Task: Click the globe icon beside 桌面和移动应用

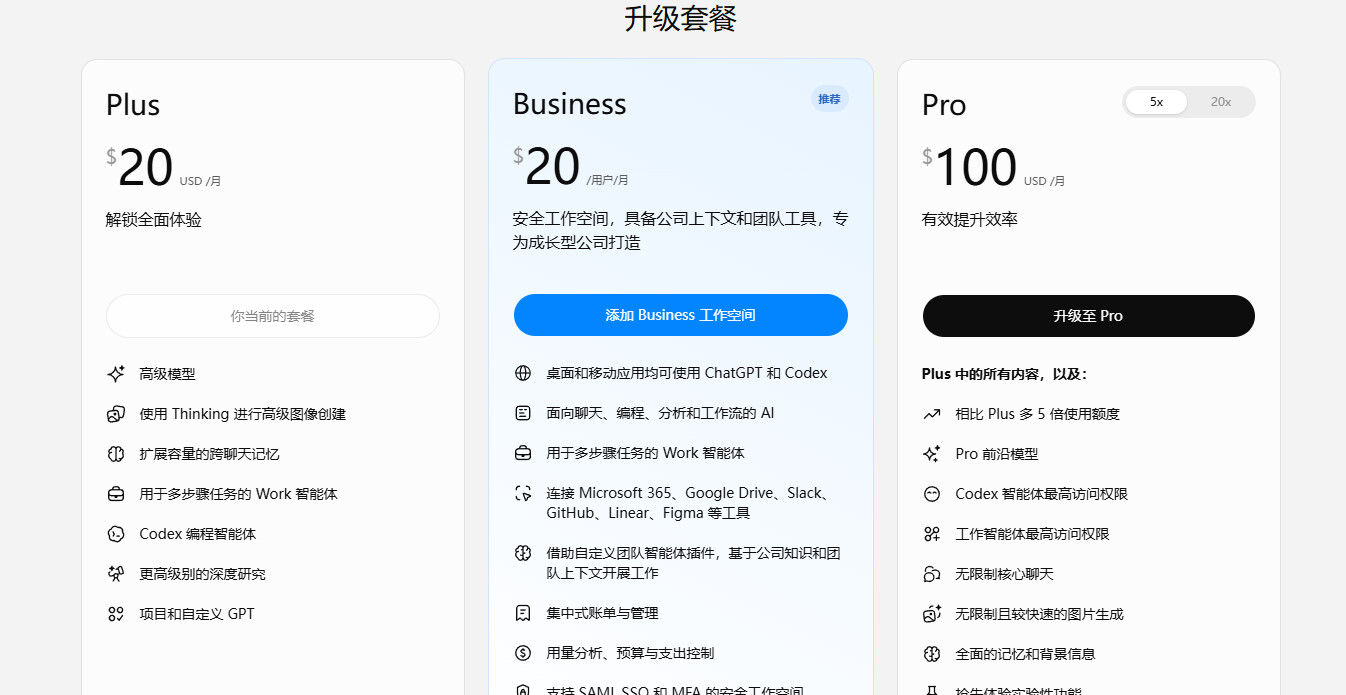Action: pyautogui.click(x=523, y=373)
